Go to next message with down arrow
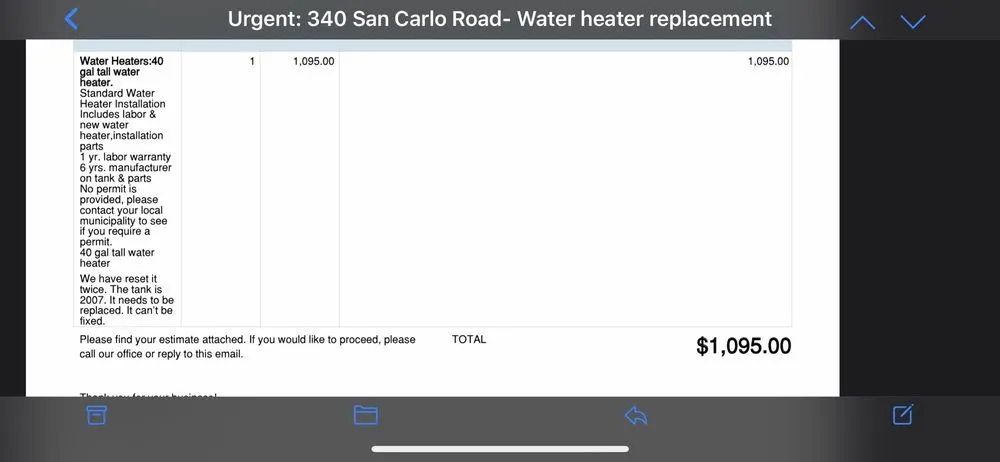The height and width of the screenshot is (462, 1000). click(912, 21)
